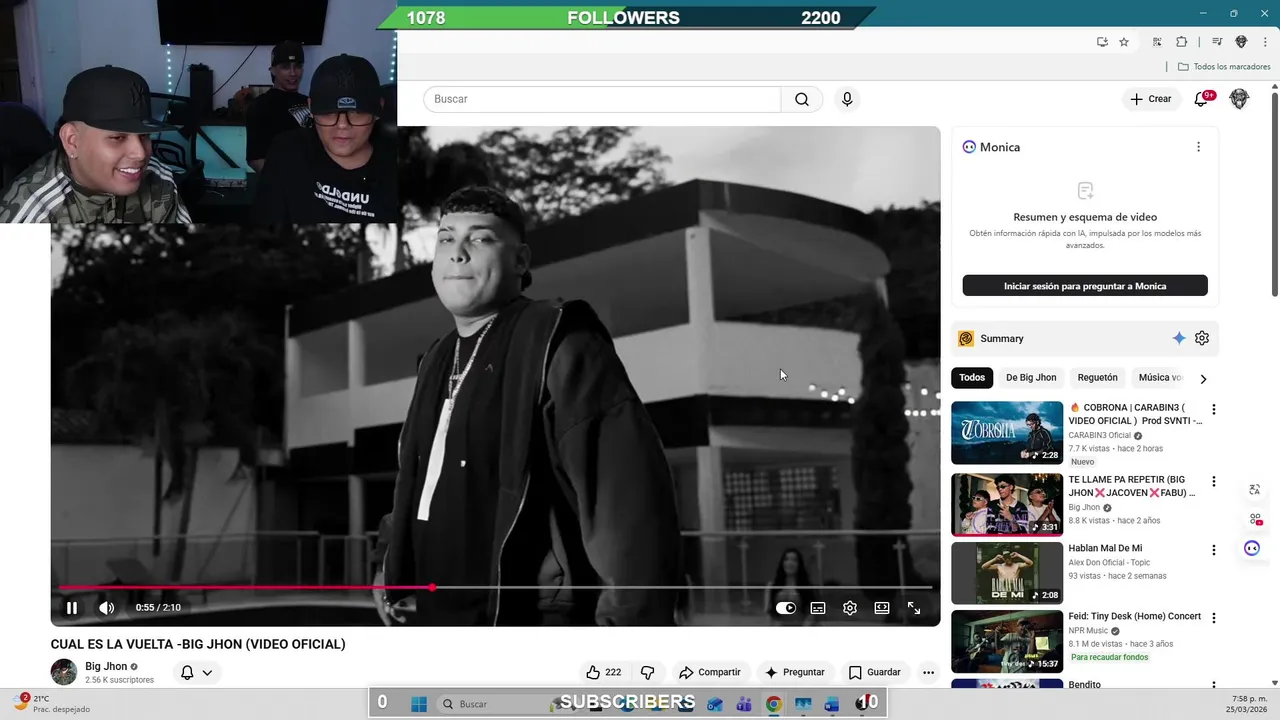Open Hablan Mal De Mi thumbnail
1280x720 pixels.
pyautogui.click(x=1007, y=573)
